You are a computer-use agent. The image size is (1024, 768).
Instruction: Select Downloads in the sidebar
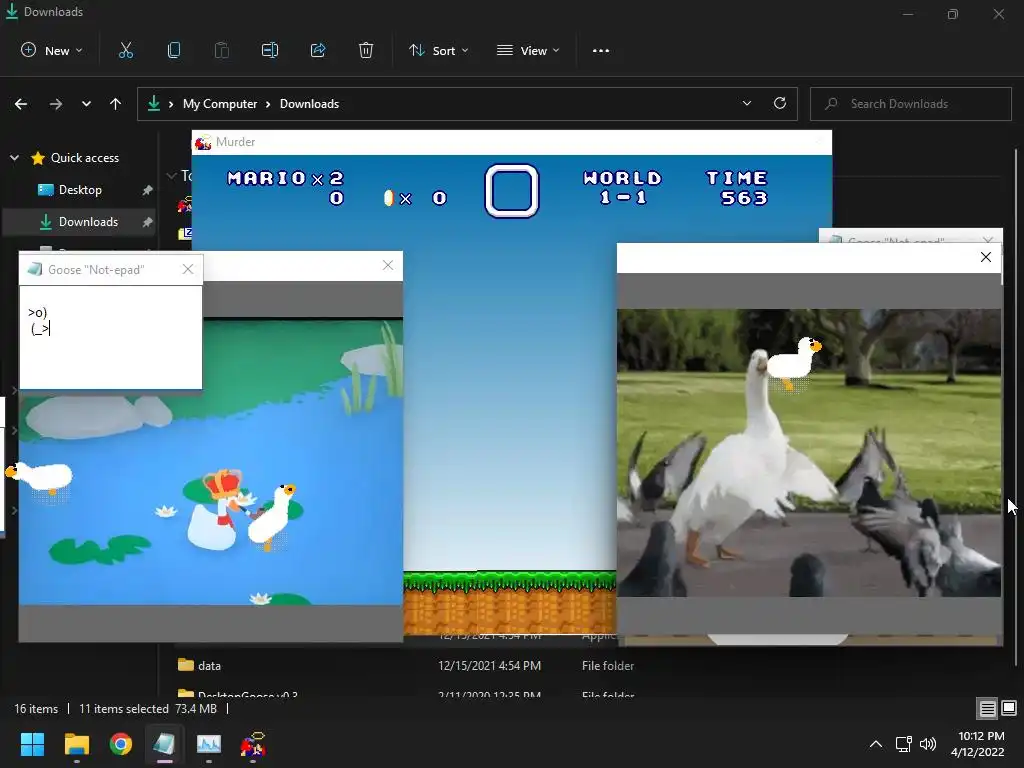point(79,222)
